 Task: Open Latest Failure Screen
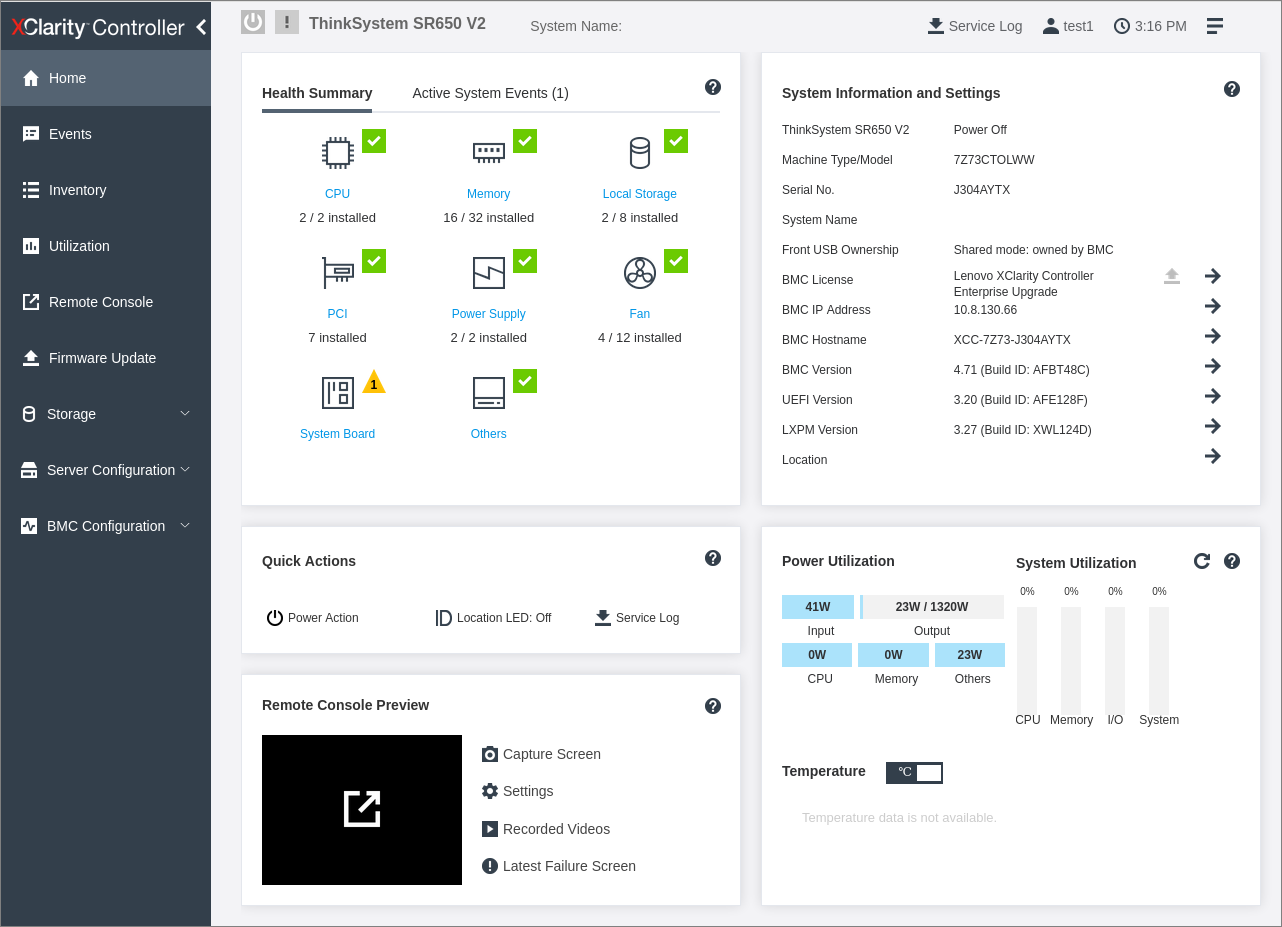(x=559, y=866)
